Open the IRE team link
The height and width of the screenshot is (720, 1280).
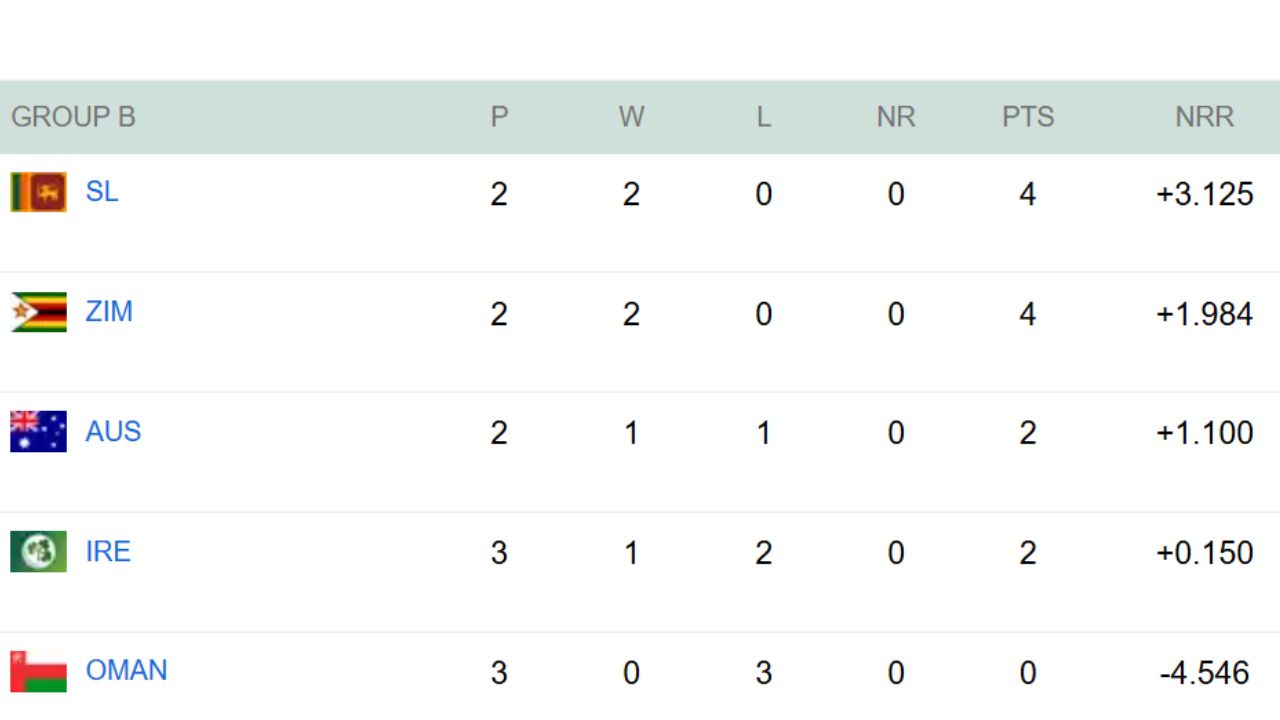tap(108, 552)
